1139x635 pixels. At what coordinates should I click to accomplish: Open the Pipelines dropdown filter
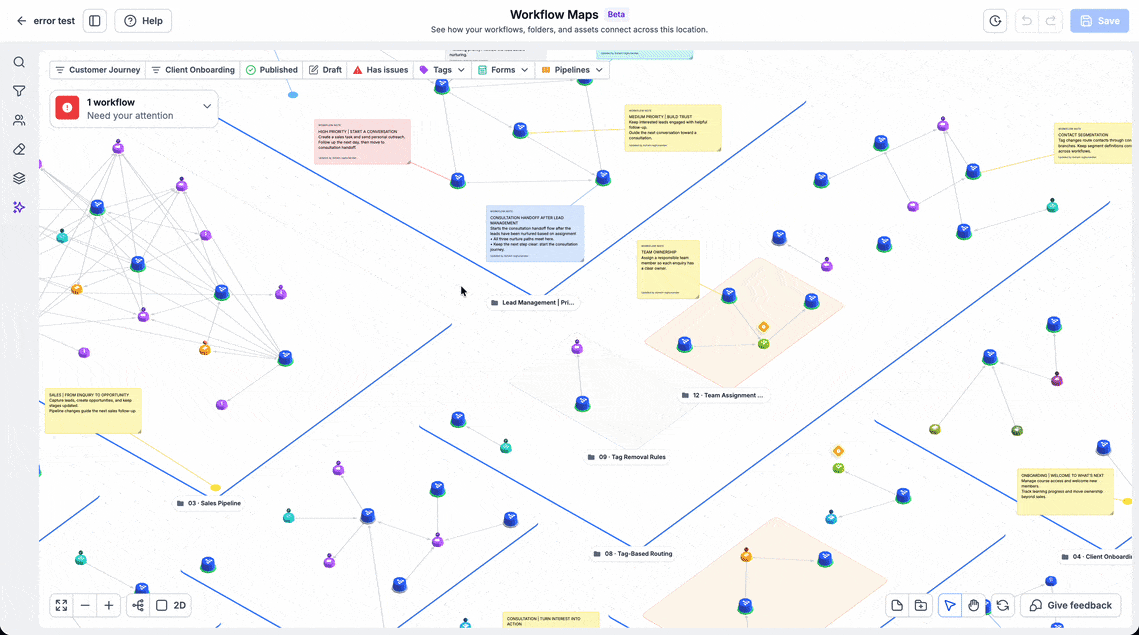(572, 70)
